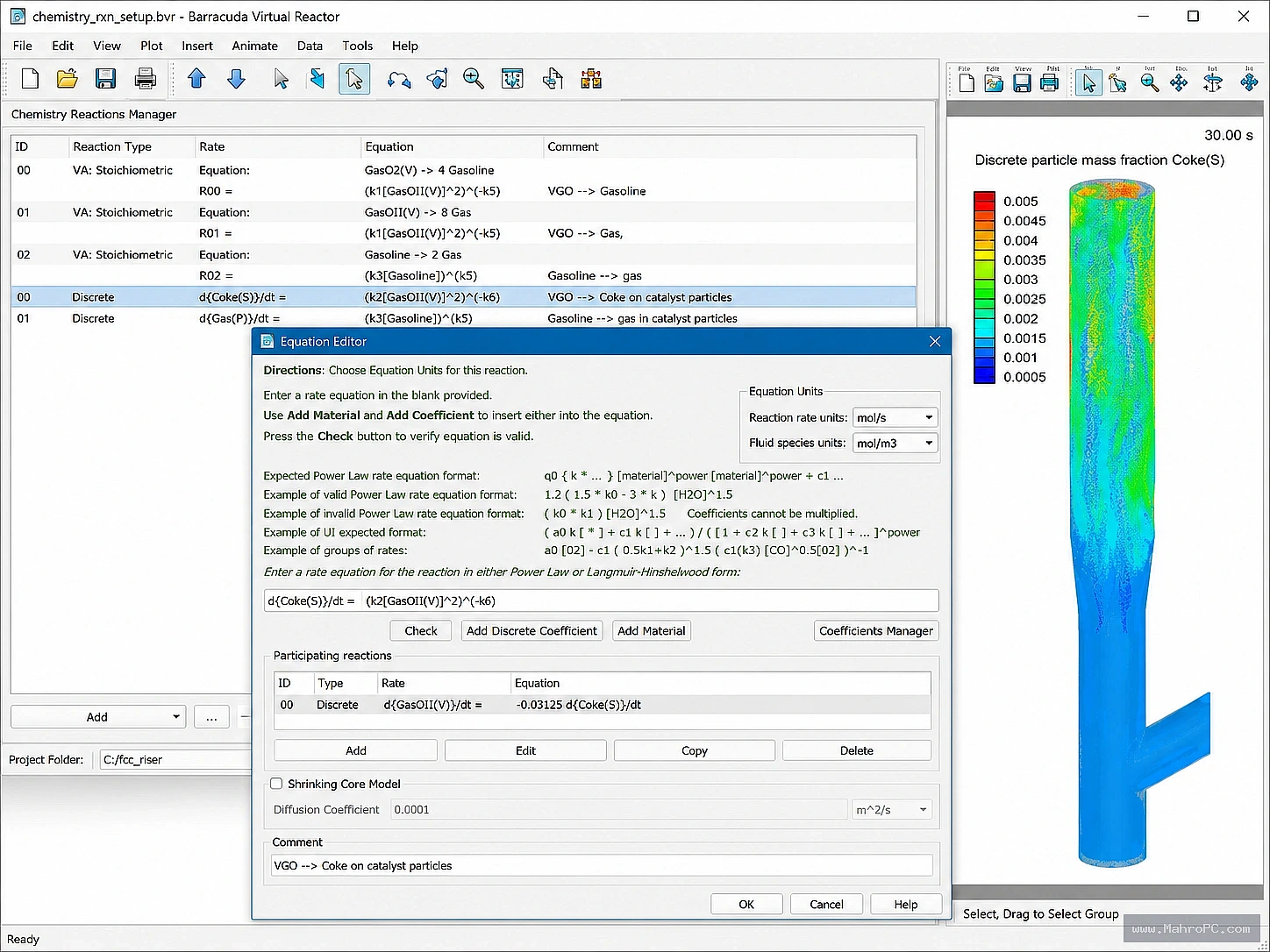Click the New file icon in main toolbar
The image size is (1270, 952).
click(30, 79)
